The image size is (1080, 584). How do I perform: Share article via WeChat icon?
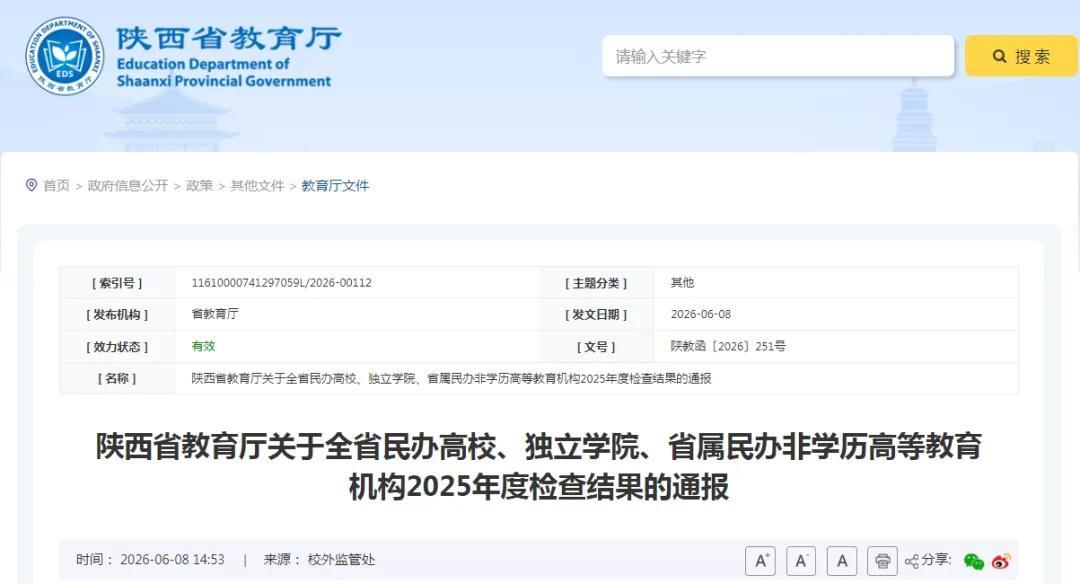coord(974,561)
